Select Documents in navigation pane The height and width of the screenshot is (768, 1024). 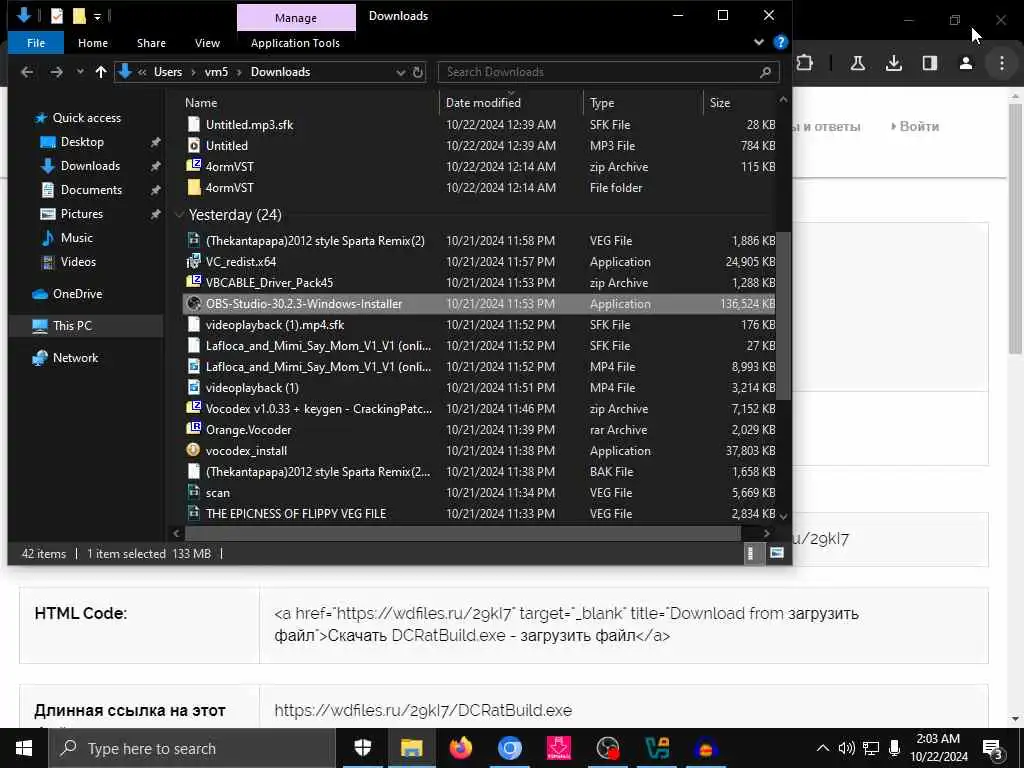91,189
